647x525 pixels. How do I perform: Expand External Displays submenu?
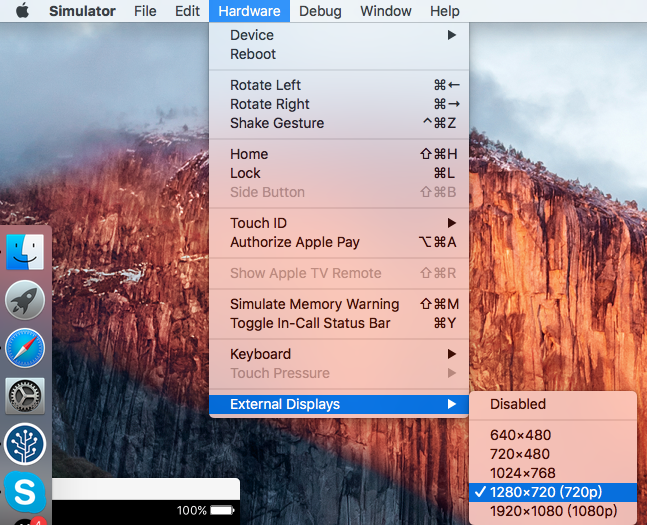coord(339,404)
